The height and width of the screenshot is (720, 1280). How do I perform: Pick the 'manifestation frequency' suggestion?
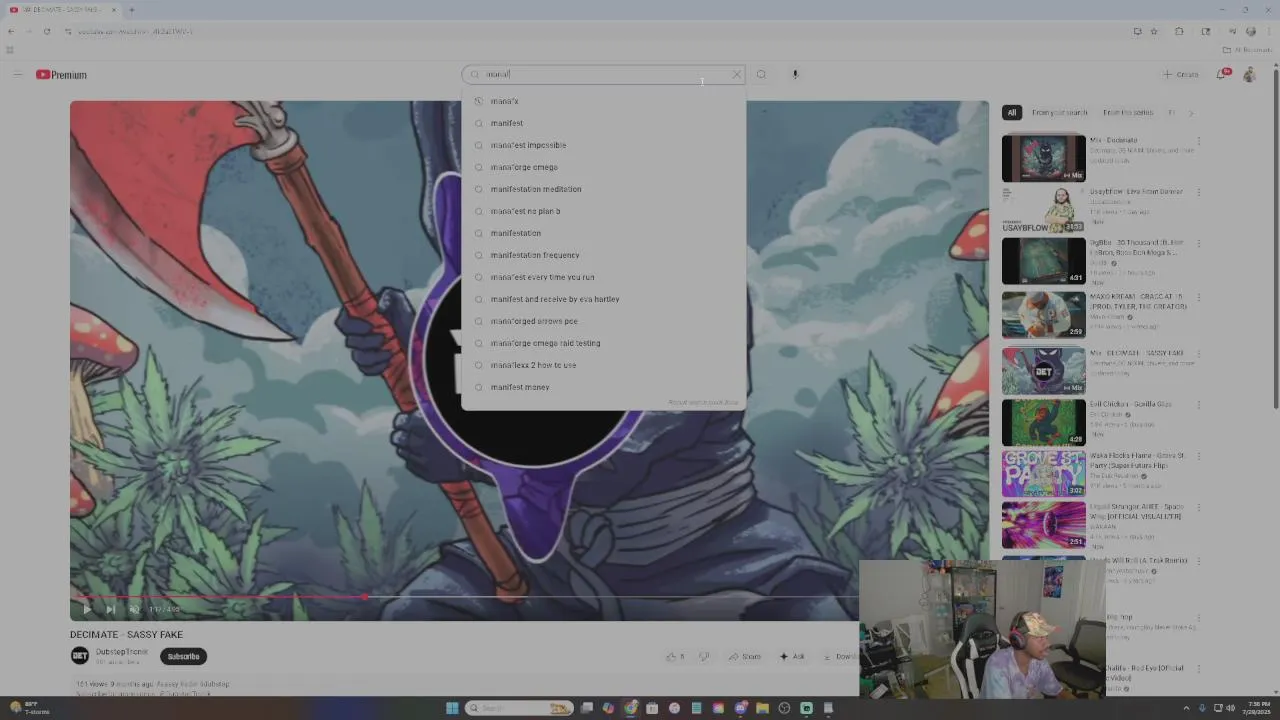click(x=603, y=255)
